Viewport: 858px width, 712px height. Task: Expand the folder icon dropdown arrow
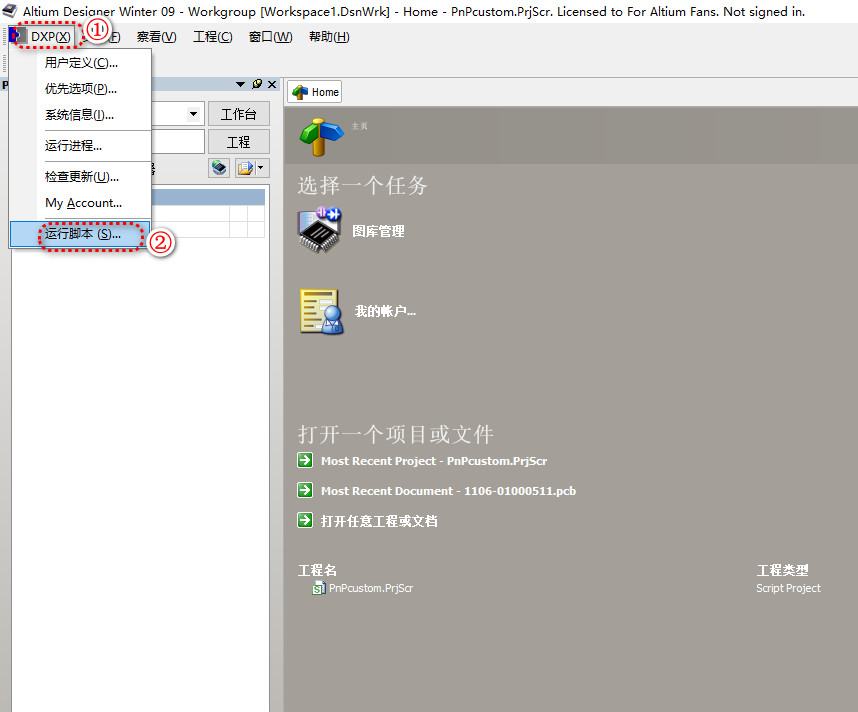(x=261, y=168)
